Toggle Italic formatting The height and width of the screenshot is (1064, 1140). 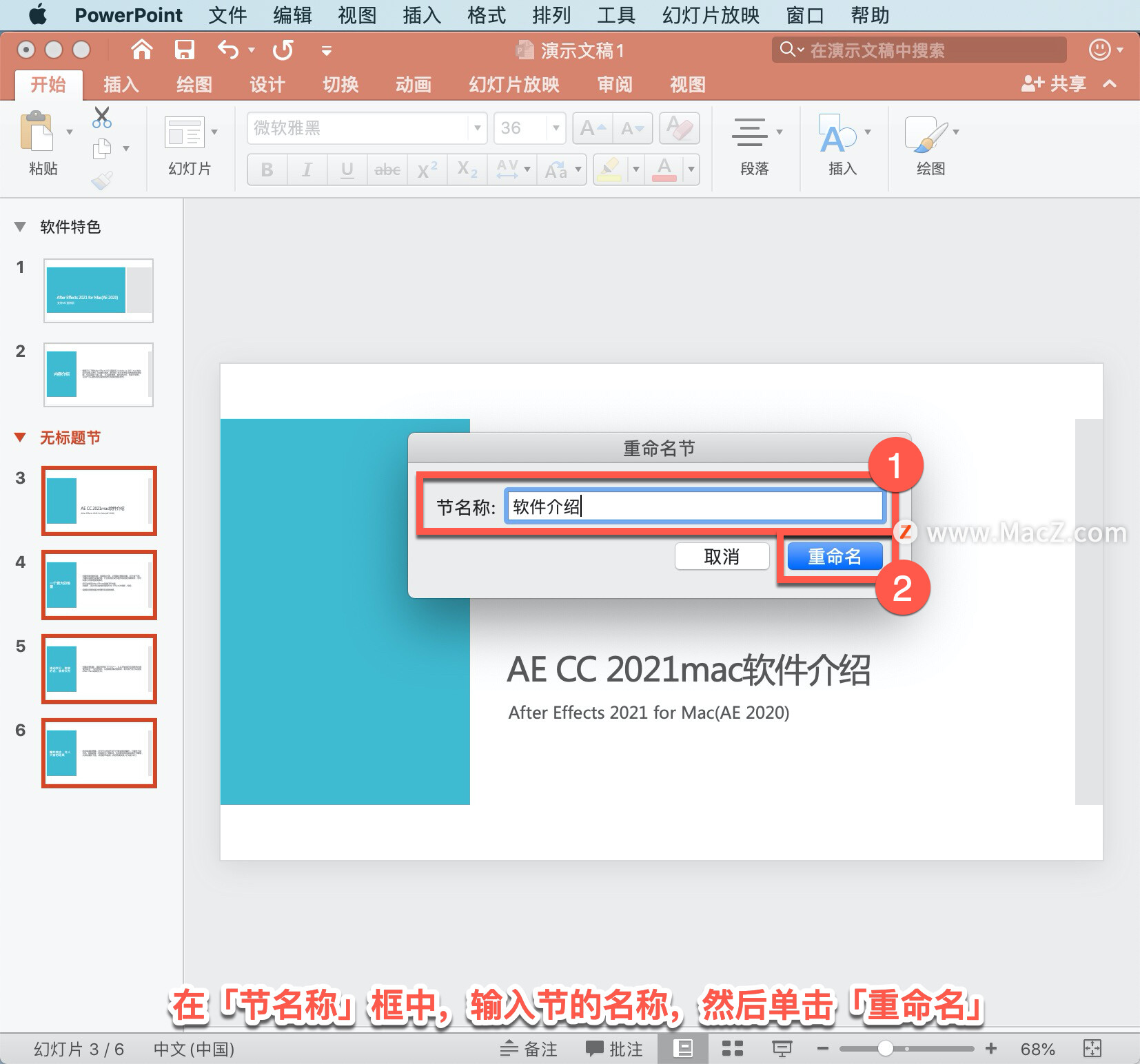307,170
